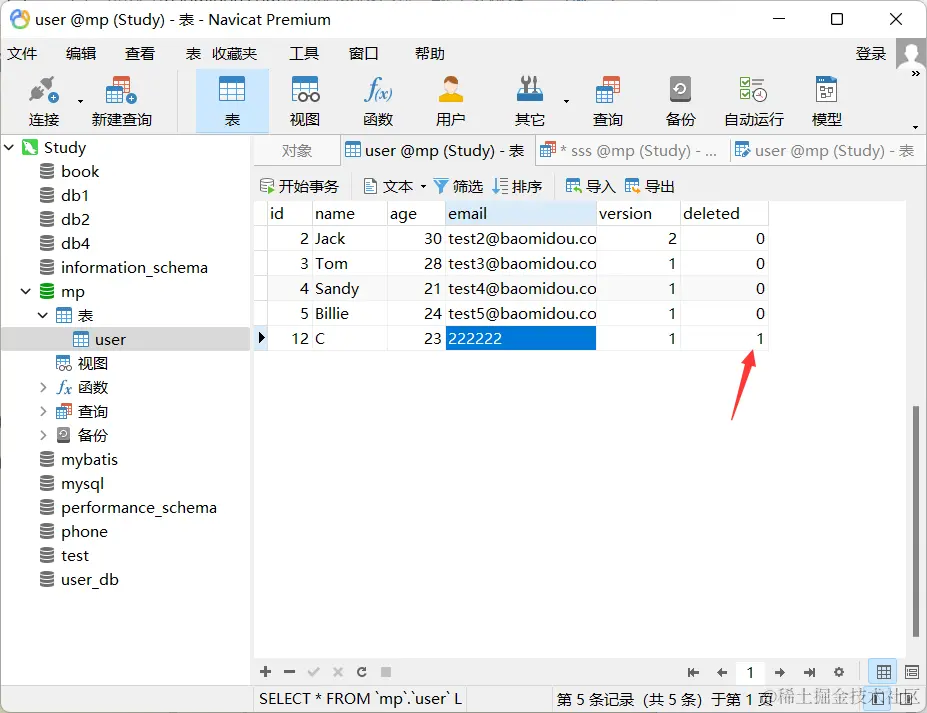Image resolution: width=927 pixels, height=713 pixels.
Task: Switch to the sss @mp (Study) tab
Action: (x=633, y=151)
